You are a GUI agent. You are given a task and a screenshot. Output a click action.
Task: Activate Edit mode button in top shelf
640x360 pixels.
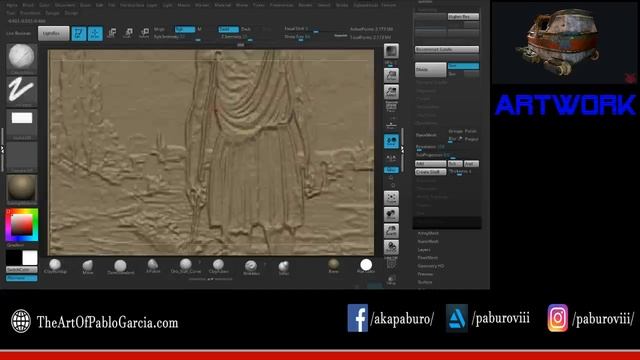coord(79,33)
